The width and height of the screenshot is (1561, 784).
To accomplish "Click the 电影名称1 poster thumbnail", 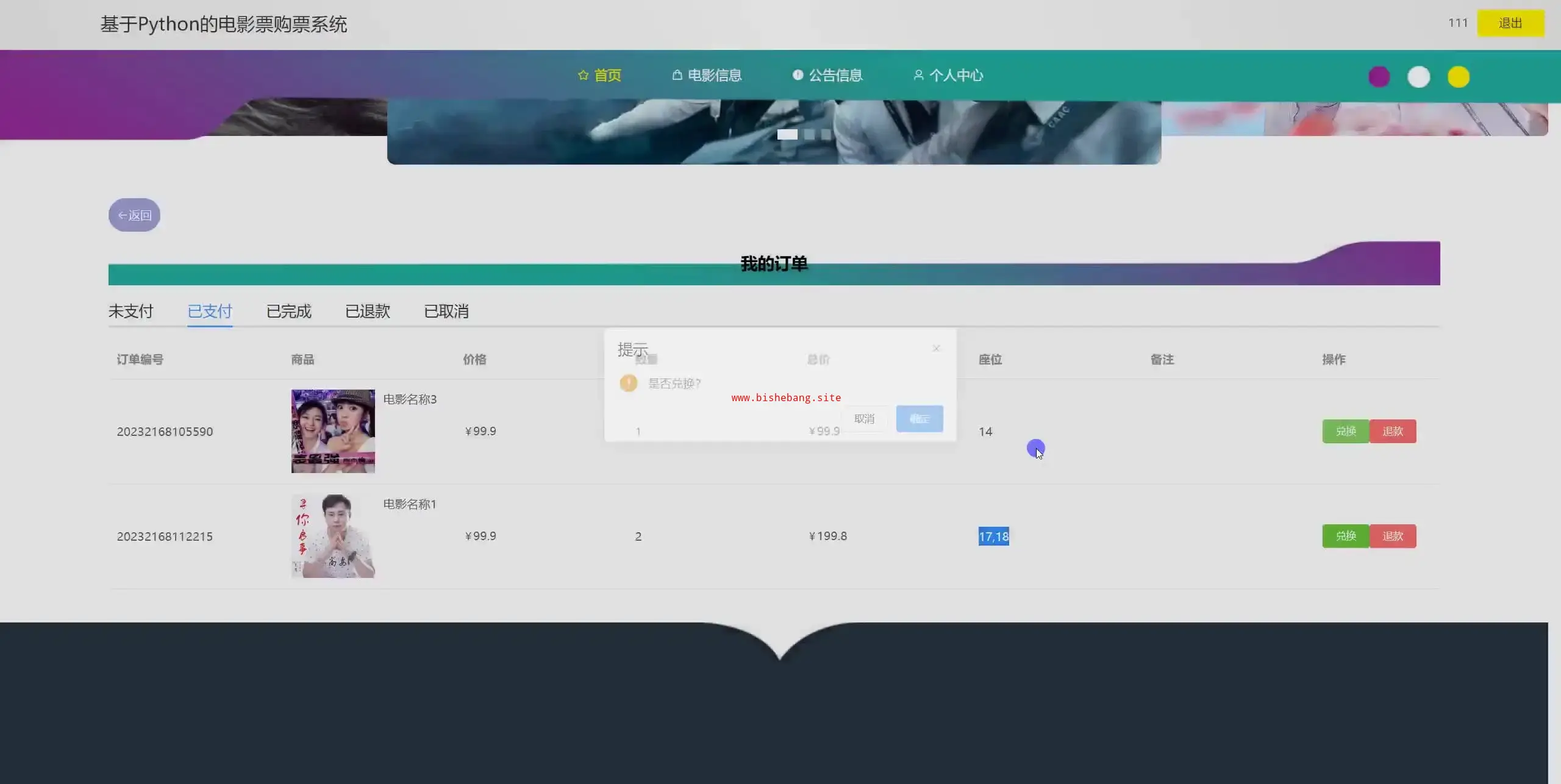I will pos(333,536).
